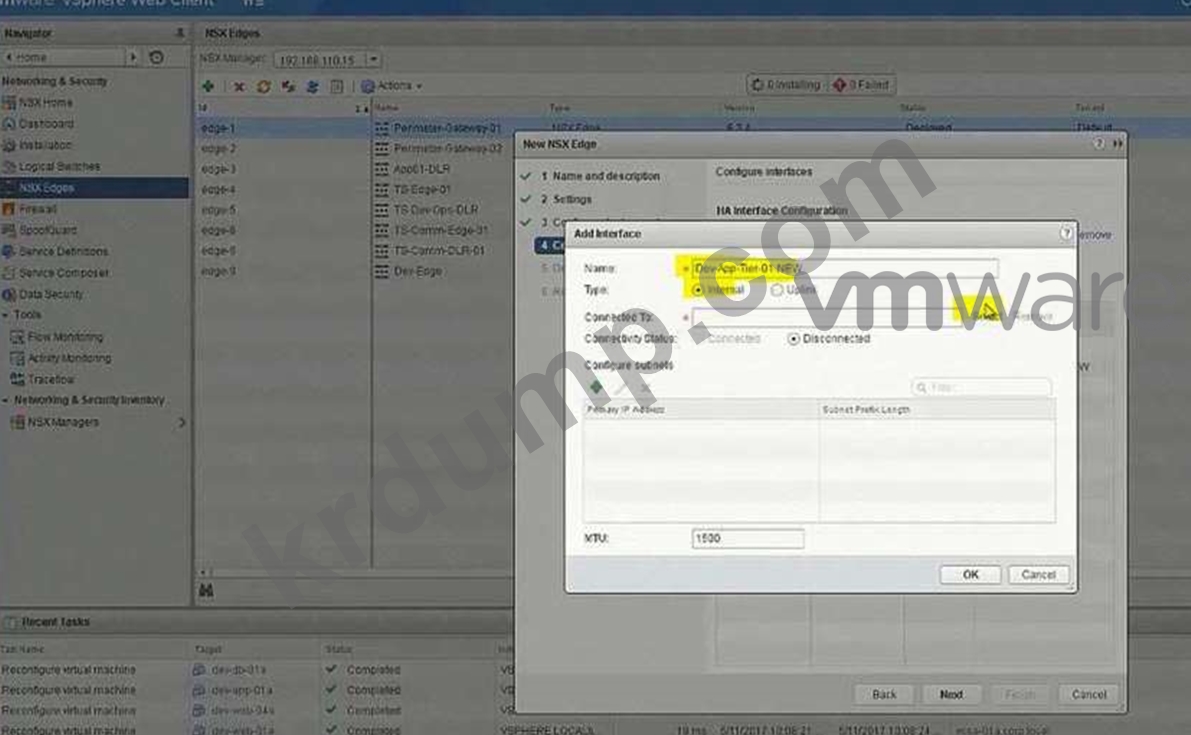Go to wizard step 2 Settings
Image resolution: width=1191 pixels, height=735 pixels.
(x=566, y=199)
